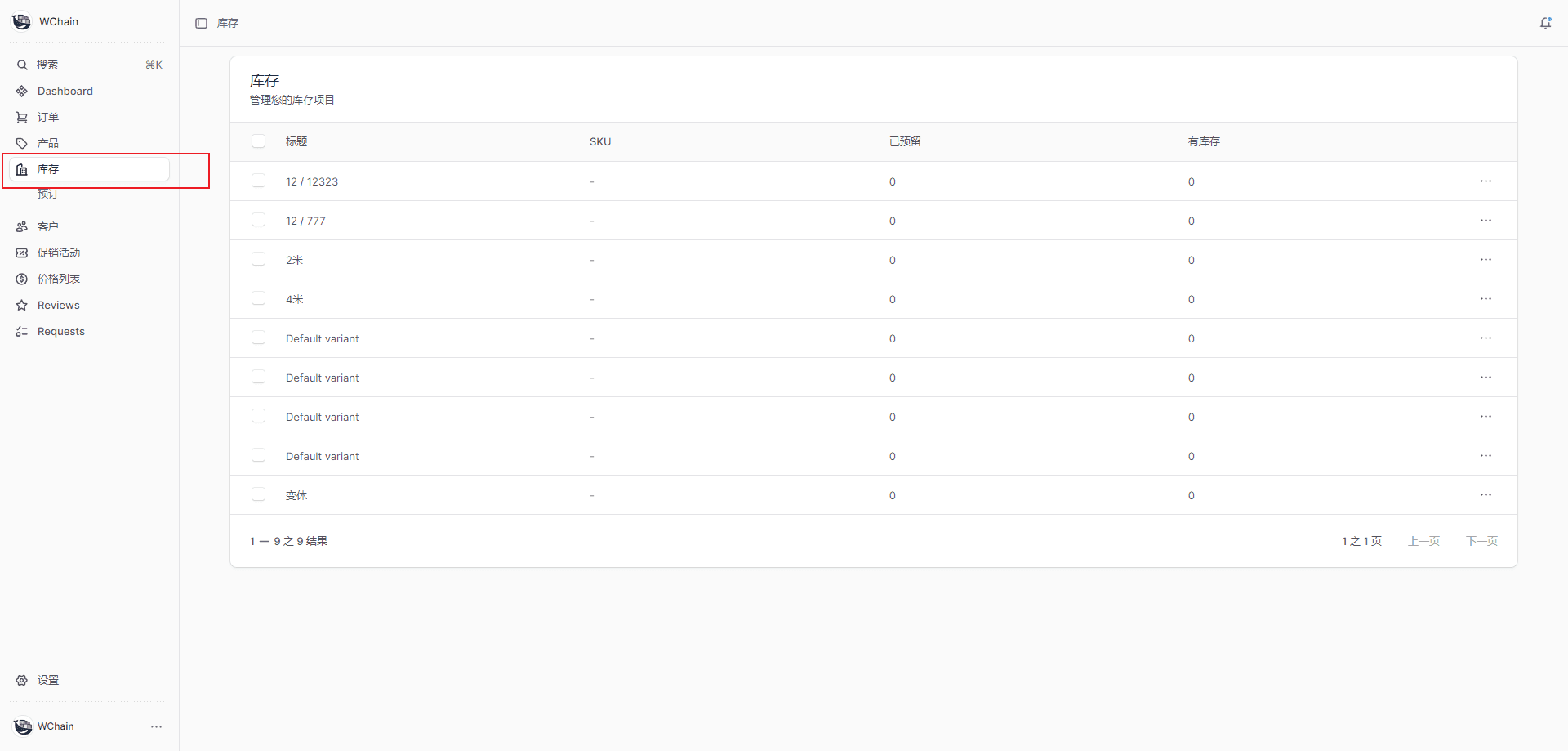Open actions menu for 变体 row
Image resolution: width=1568 pixels, height=751 pixels.
click(x=1486, y=495)
